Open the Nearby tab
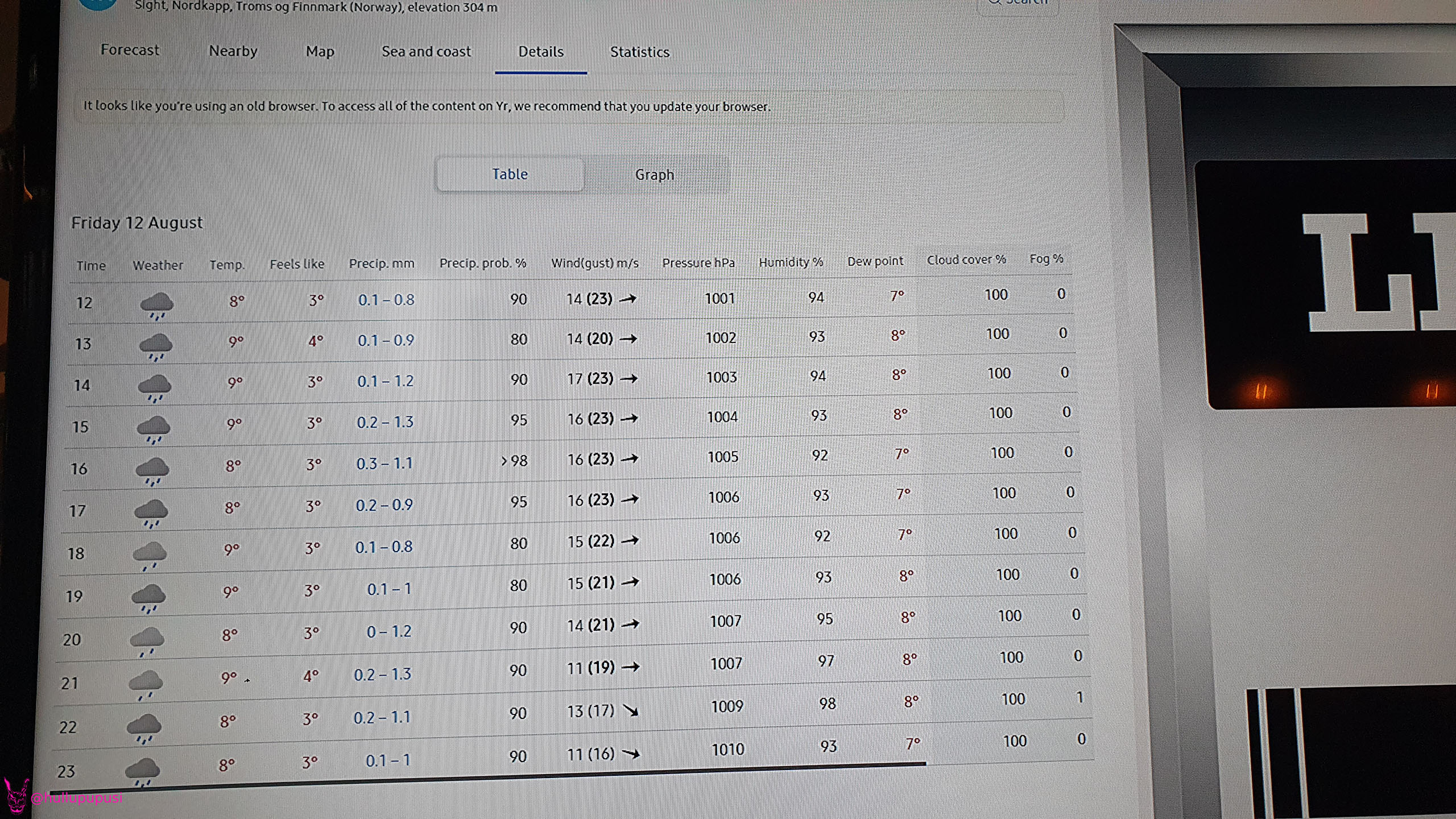The image size is (1456, 819). (x=233, y=51)
